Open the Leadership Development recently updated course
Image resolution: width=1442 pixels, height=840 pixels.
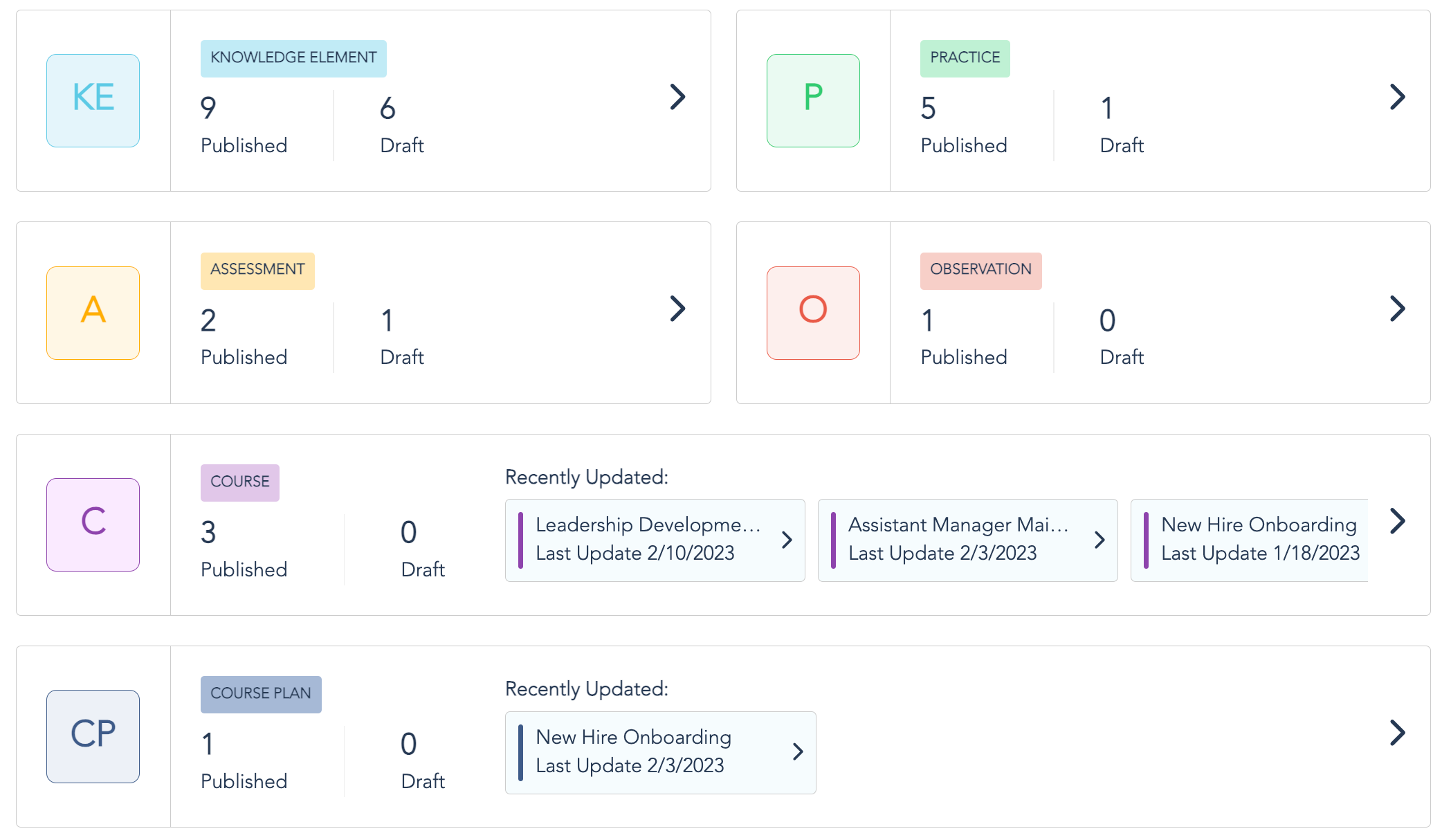click(655, 540)
